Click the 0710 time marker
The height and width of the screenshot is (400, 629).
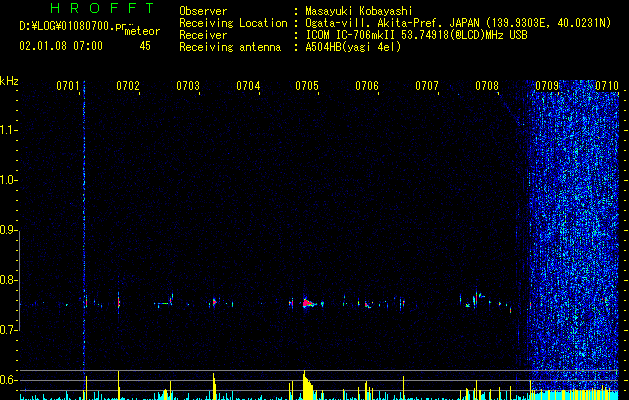[x=607, y=86]
